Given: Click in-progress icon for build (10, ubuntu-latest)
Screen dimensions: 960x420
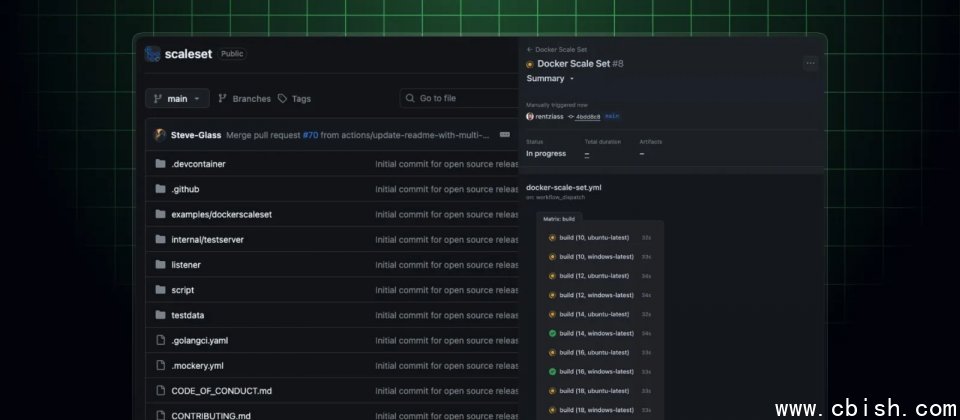Looking at the screenshot, I should pos(552,238).
